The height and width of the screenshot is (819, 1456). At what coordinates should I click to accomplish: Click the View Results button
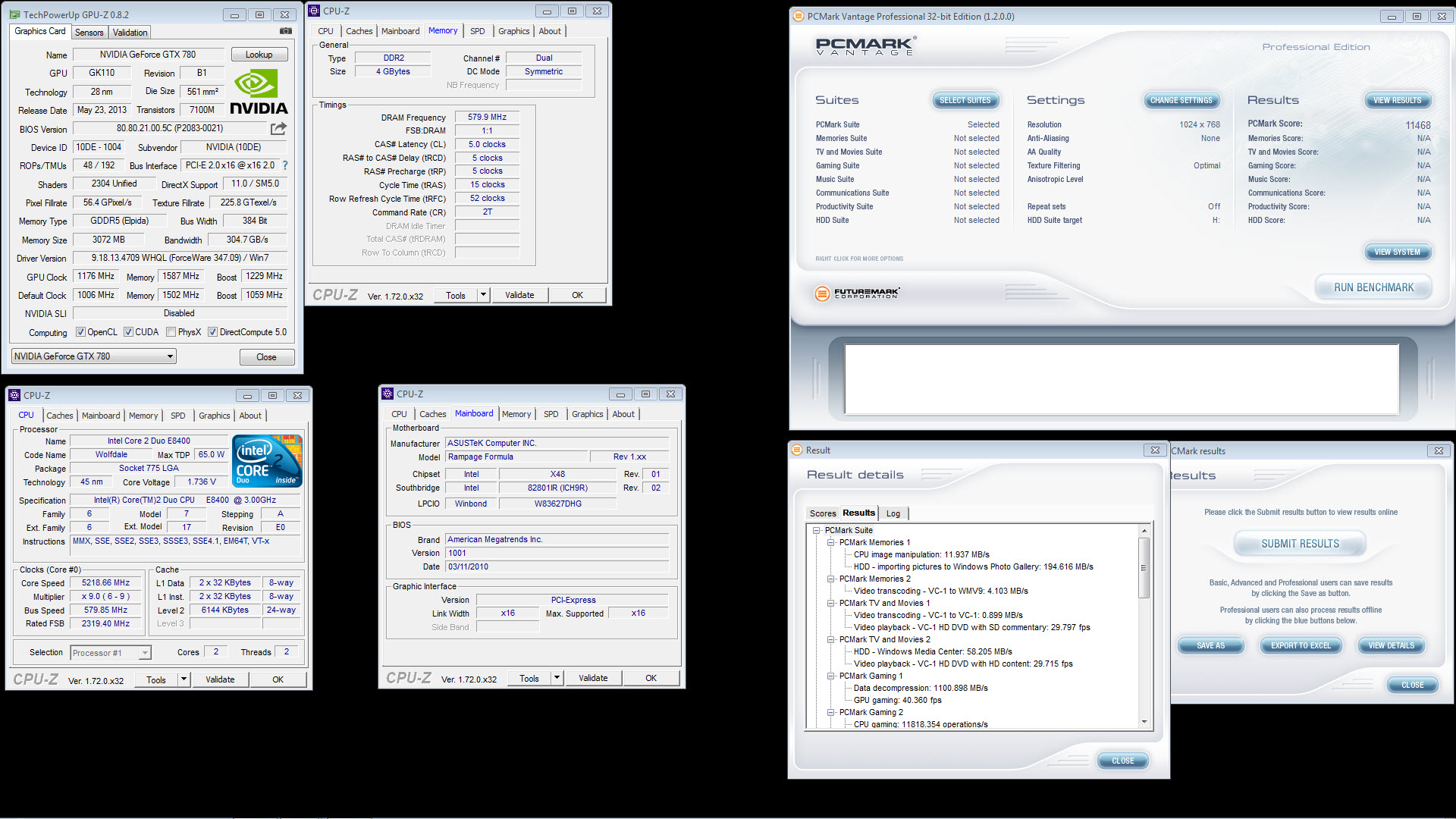click(x=1397, y=100)
